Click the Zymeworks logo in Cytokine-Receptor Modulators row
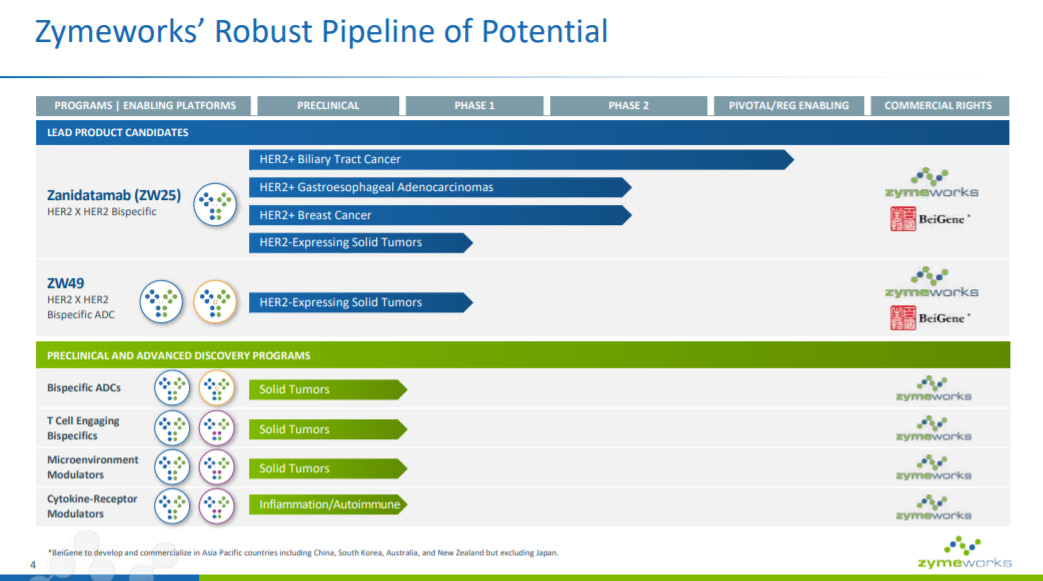The image size is (1043, 581). click(x=933, y=508)
